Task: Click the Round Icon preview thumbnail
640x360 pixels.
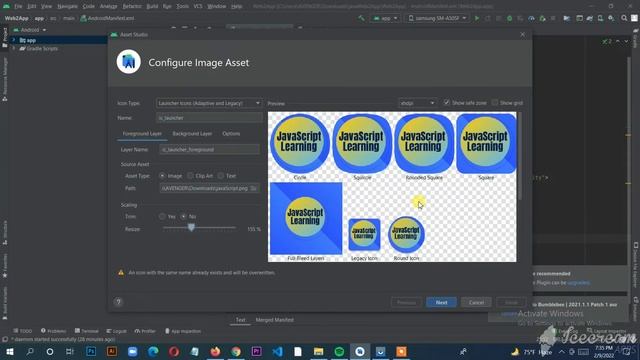Action: [406, 234]
